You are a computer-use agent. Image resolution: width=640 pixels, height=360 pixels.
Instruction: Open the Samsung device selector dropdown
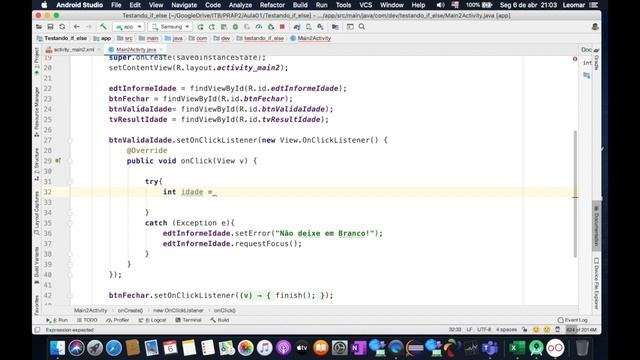(171, 27)
